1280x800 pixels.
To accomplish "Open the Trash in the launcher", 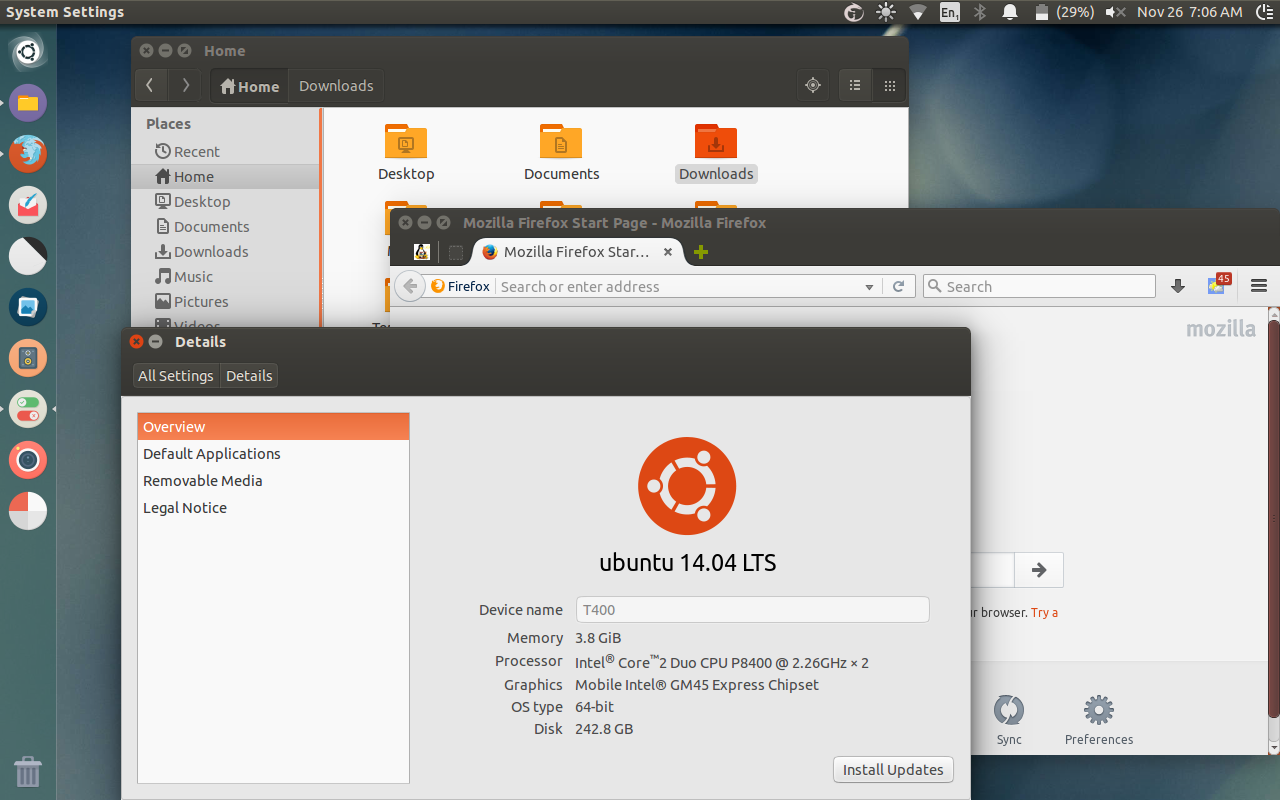I will tap(28, 772).
